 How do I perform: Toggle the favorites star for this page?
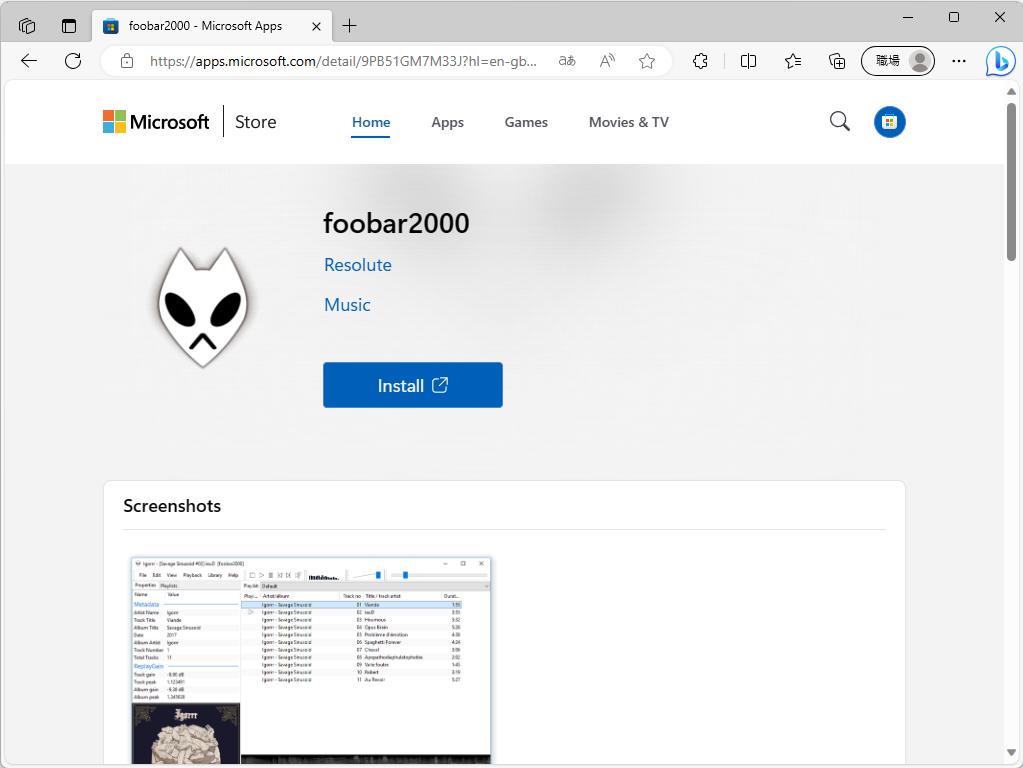[646, 61]
